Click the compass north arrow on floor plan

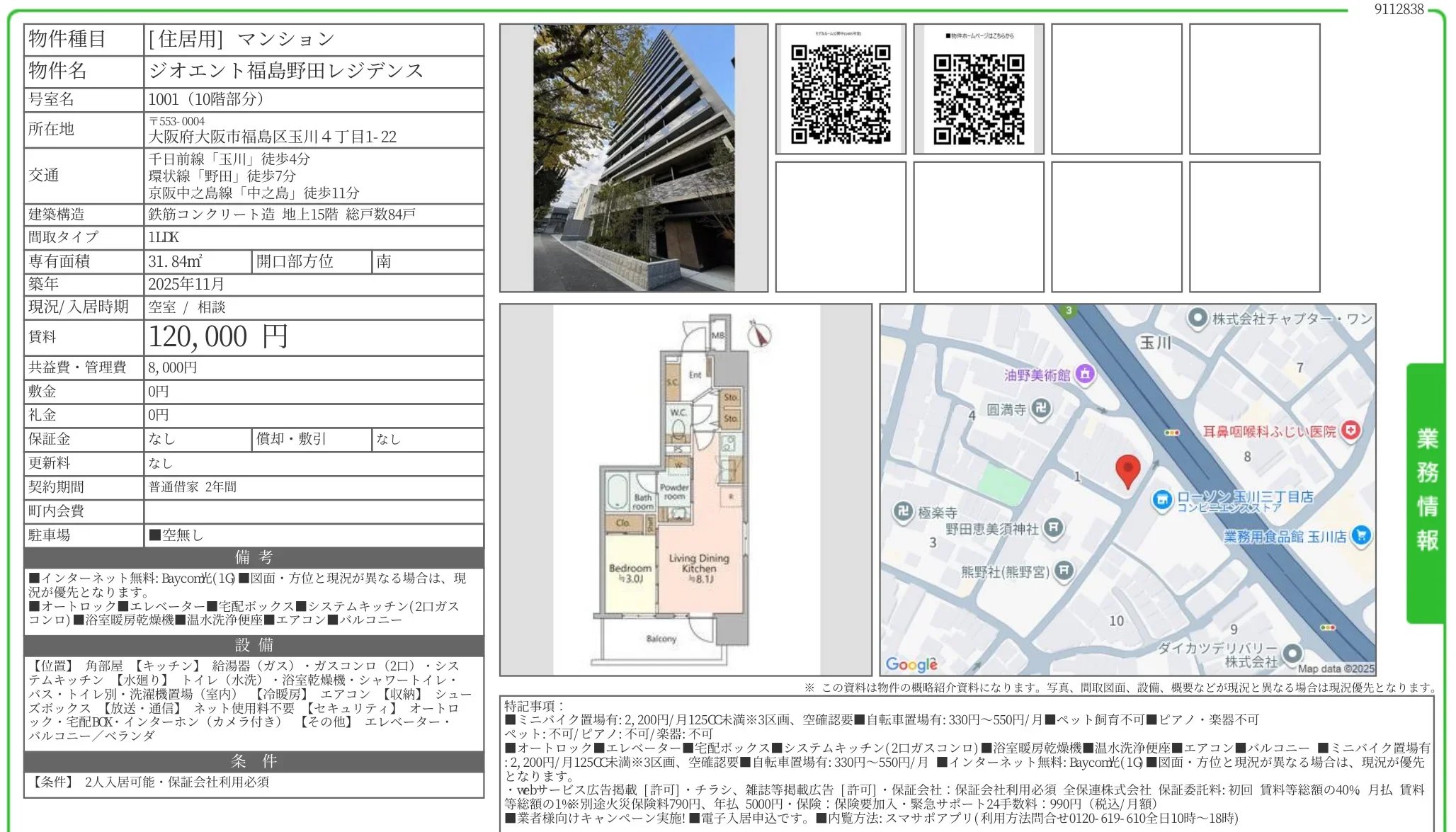[759, 333]
